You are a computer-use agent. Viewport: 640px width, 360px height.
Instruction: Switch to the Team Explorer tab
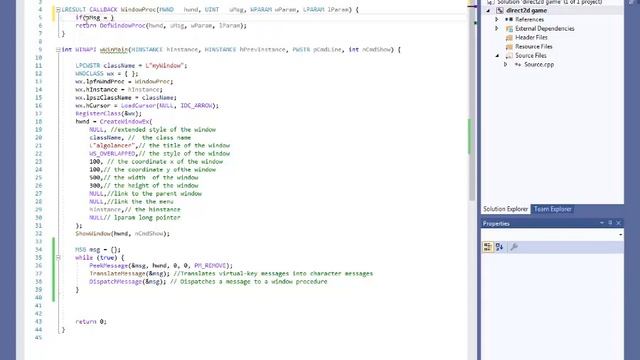[553, 209]
